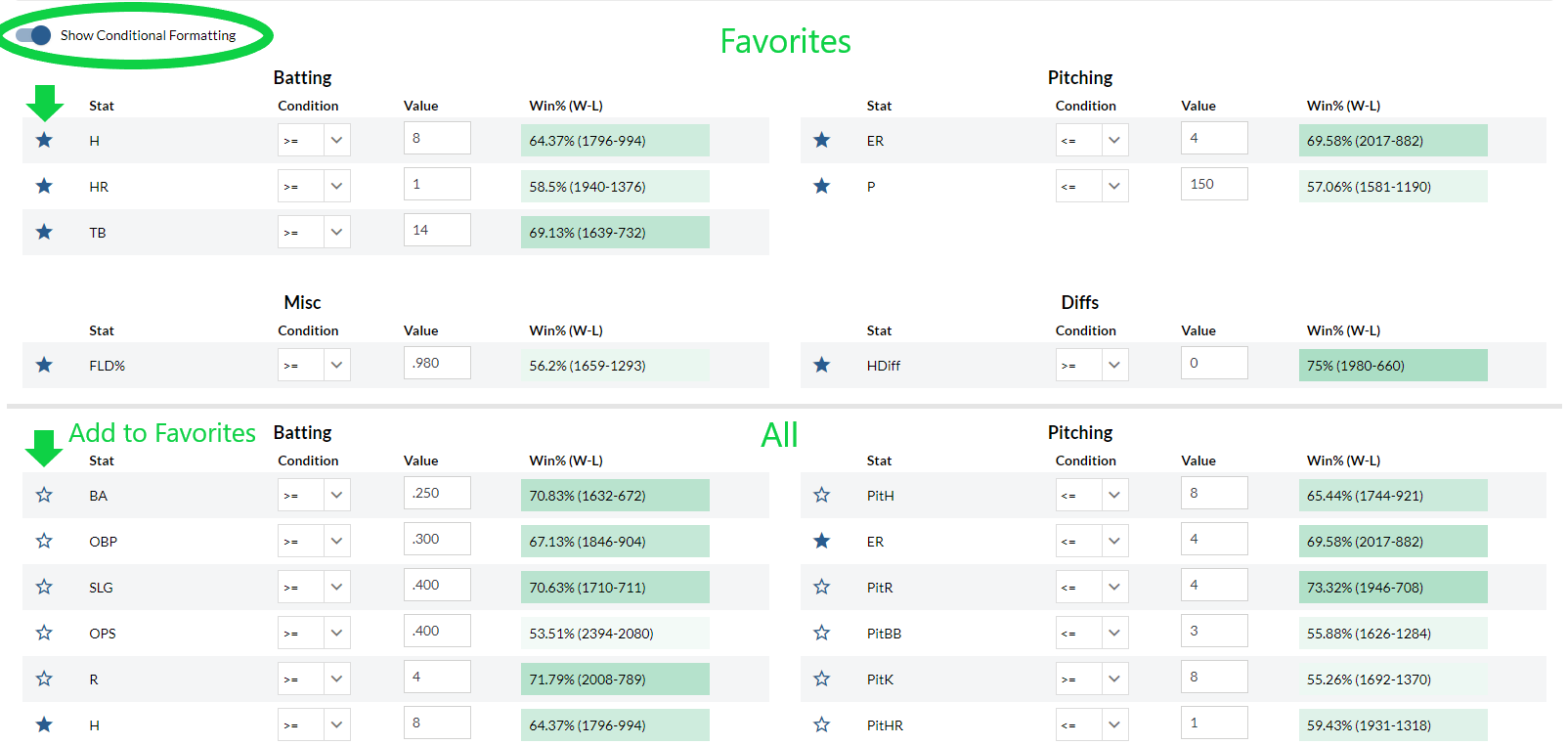Remove TB star from Favorites

tap(44, 232)
